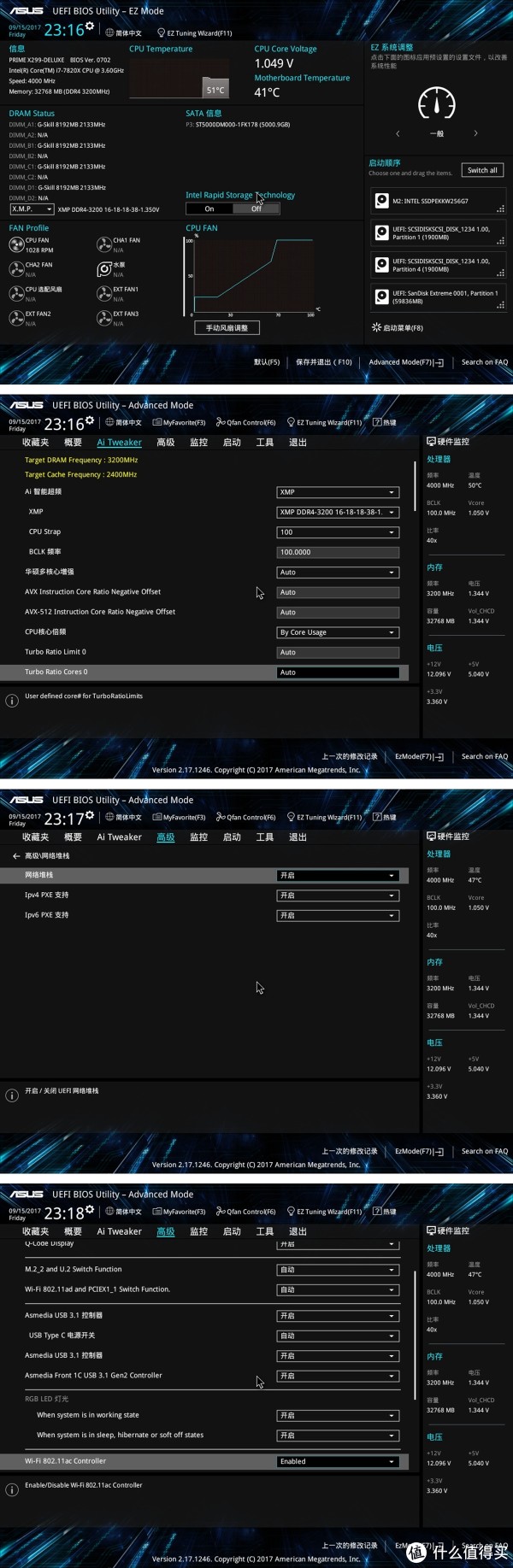Turn Intel Rapid Storage Technology Off

tap(256, 208)
